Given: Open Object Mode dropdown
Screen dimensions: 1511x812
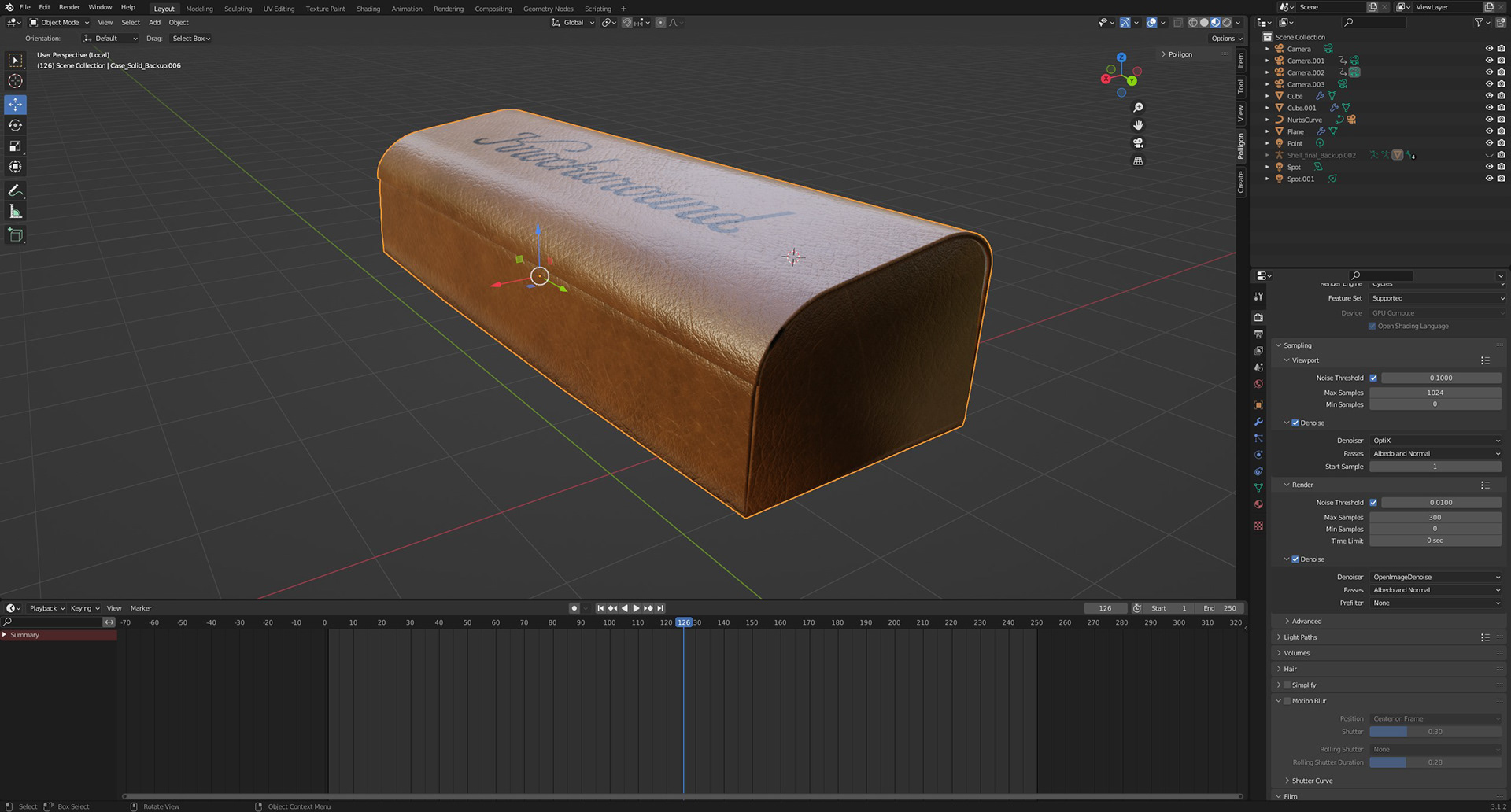Looking at the screenshot, I should point(59,23).
